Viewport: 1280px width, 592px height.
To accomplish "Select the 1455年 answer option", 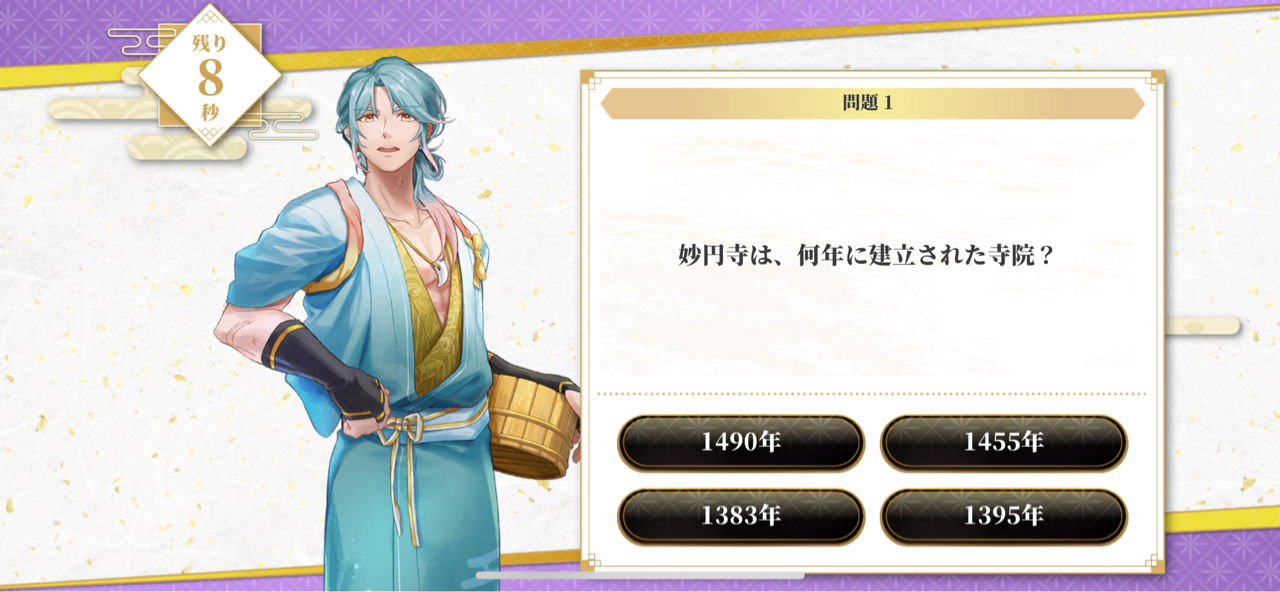I will [1003, 443].
